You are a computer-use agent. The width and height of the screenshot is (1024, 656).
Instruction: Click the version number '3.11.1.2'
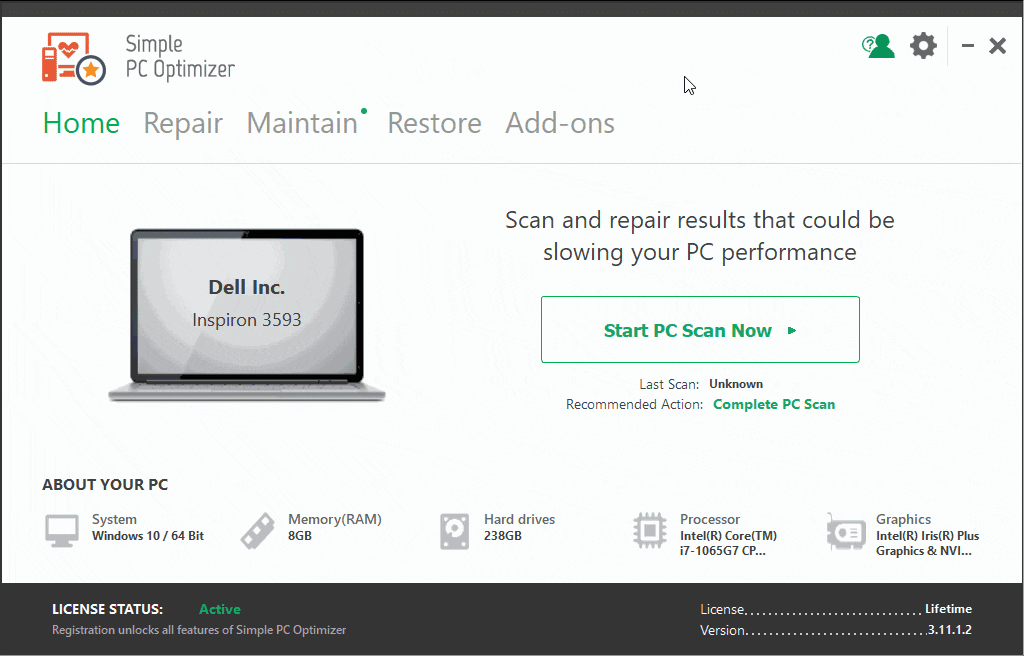[950, 630]
